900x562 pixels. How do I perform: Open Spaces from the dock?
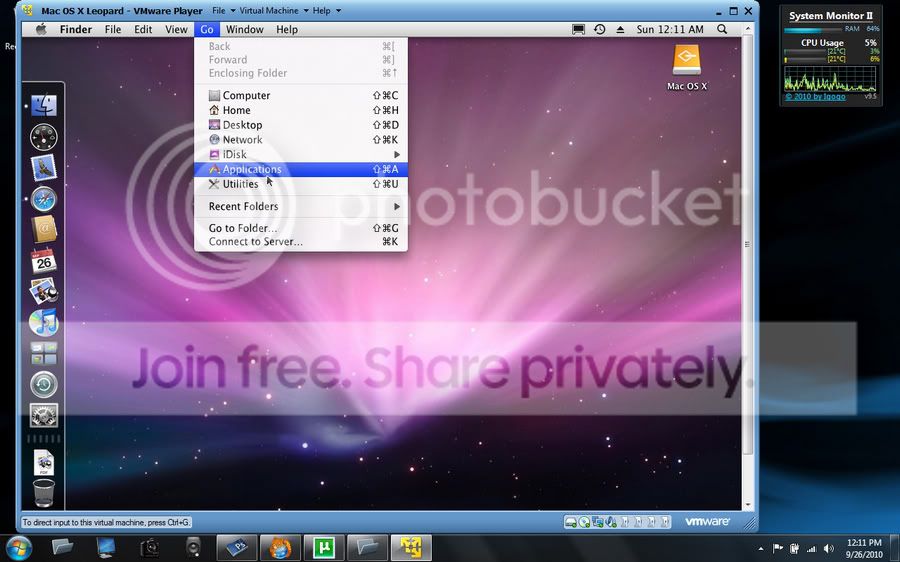click(44, 353)
